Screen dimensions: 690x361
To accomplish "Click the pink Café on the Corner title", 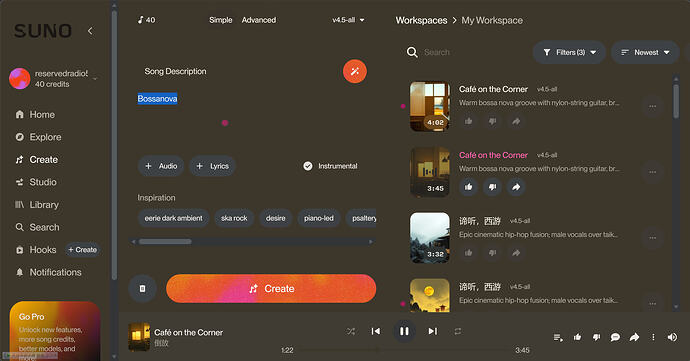I will [x=493, y=155].
